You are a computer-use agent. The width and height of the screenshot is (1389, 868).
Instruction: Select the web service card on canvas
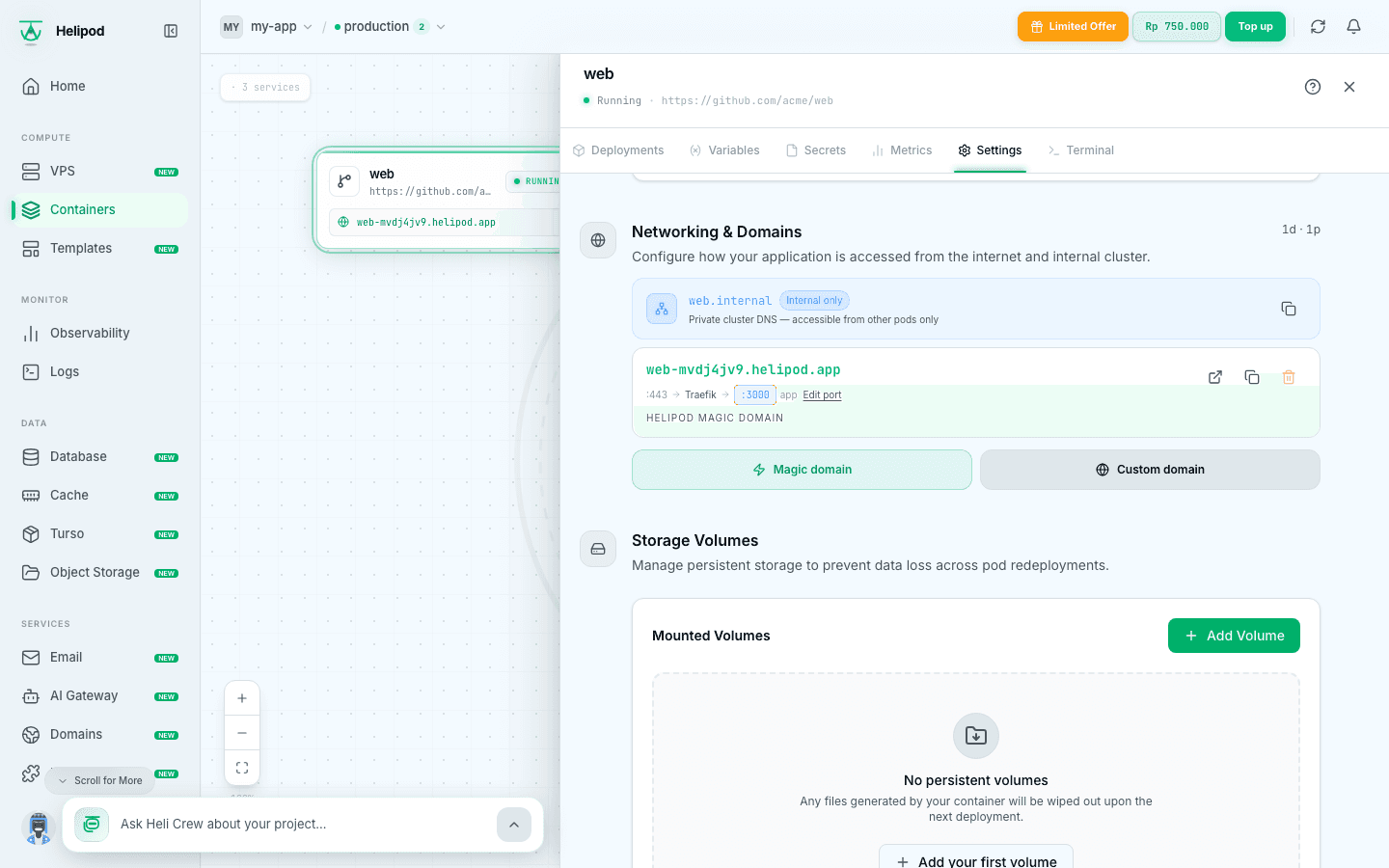(438, 200)
